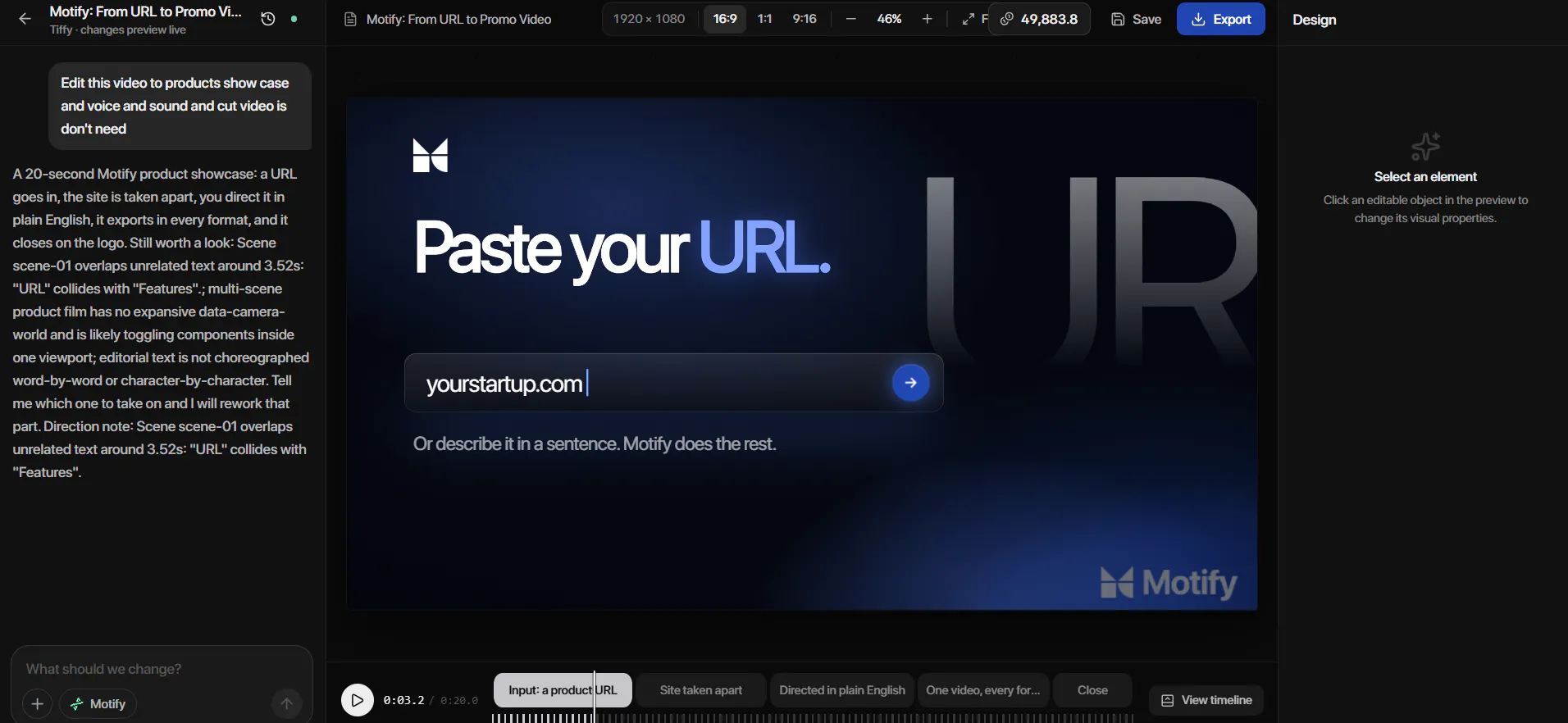Open version history clock icon

[x=268, y=19]
